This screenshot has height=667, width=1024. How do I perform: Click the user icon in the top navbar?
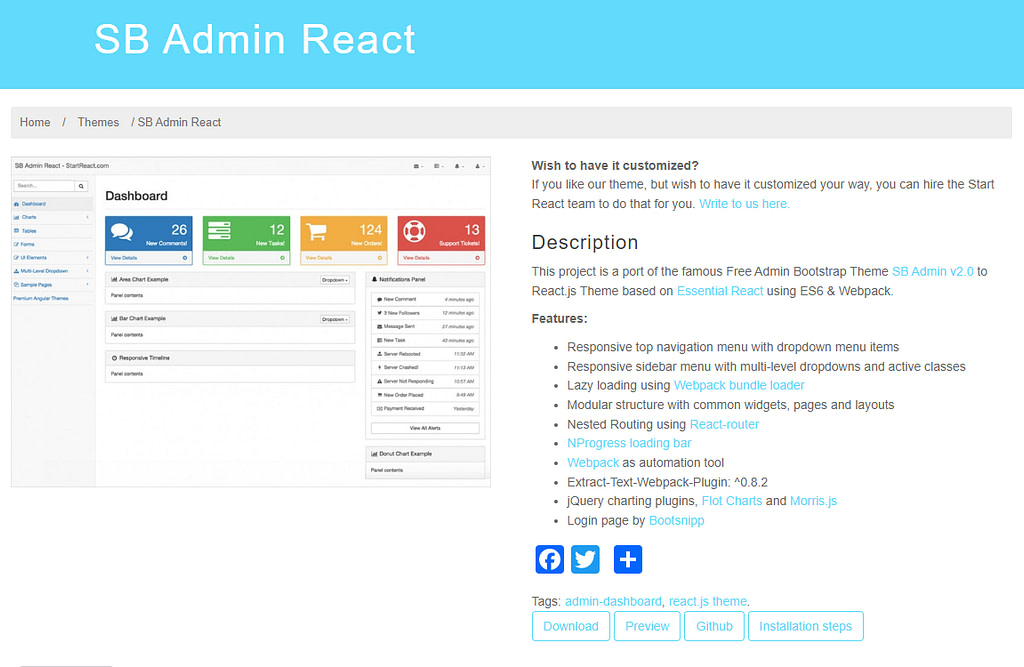[x=478, y=166]
